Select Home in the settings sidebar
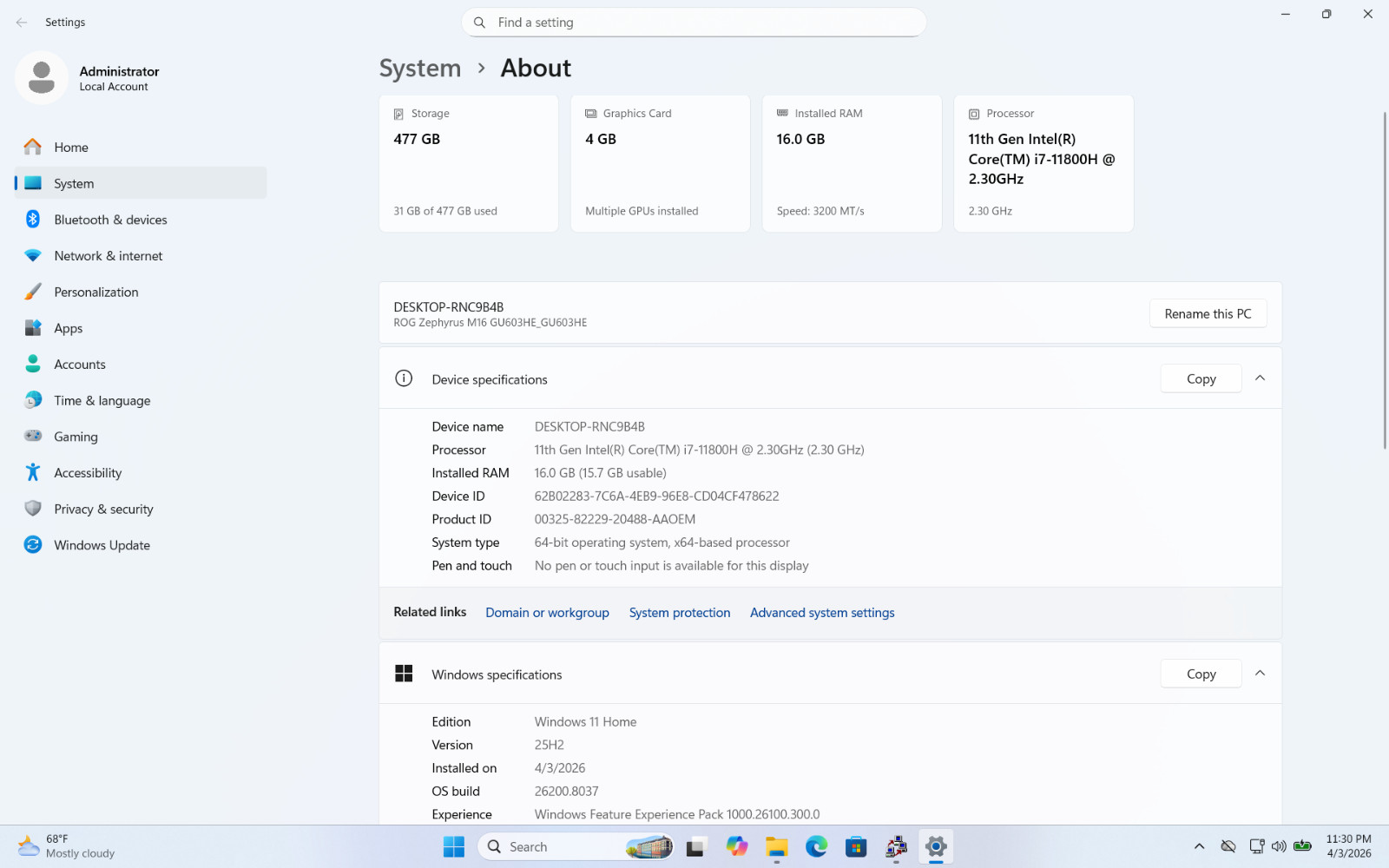This screenshot has height=868, width=1389. click(x=141, y=147)
